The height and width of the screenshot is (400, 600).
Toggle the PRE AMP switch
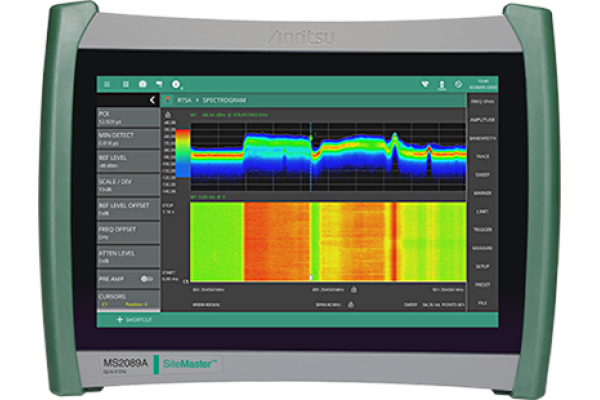147,279
